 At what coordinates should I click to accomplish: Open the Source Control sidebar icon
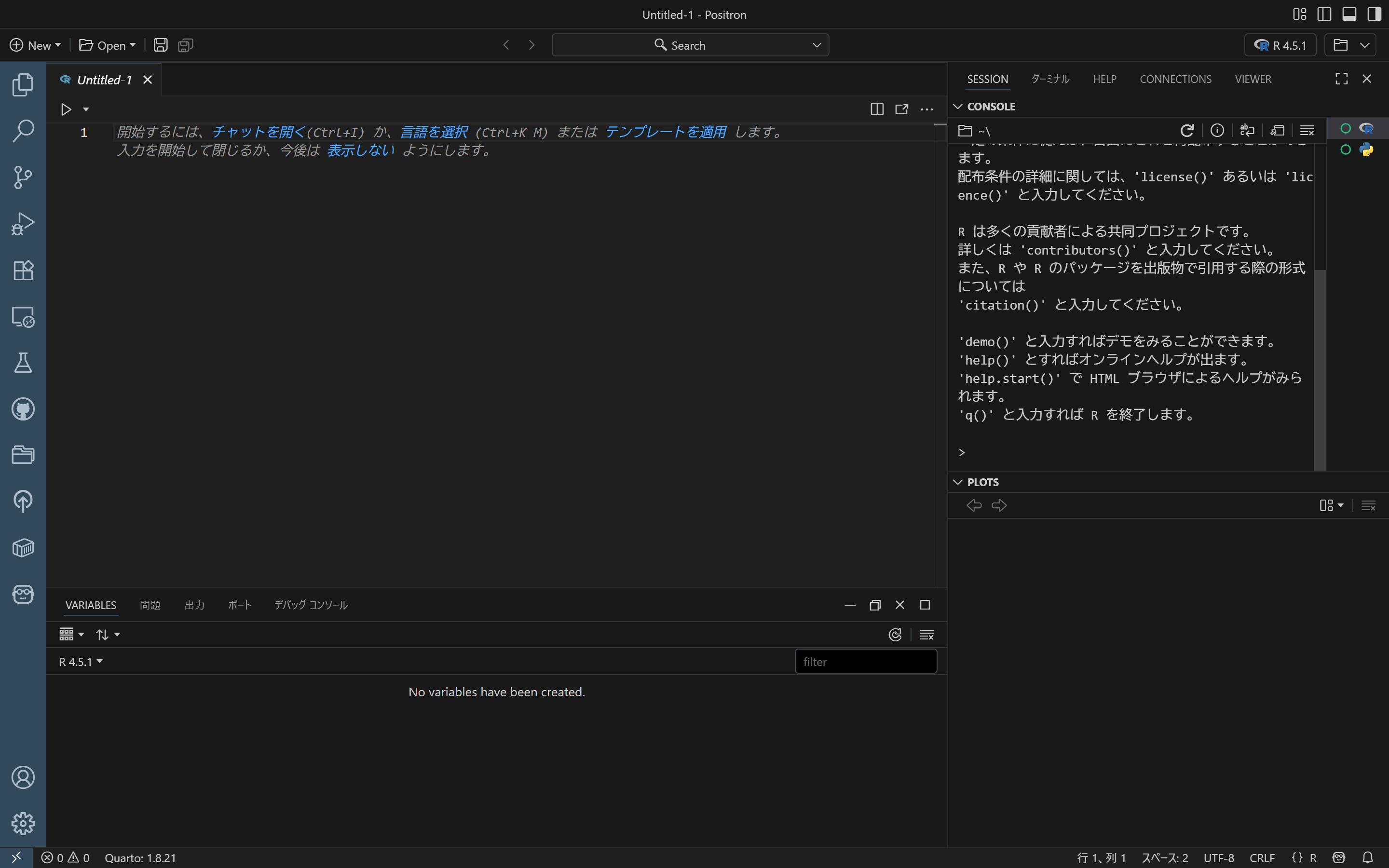[x=23, y=177]
